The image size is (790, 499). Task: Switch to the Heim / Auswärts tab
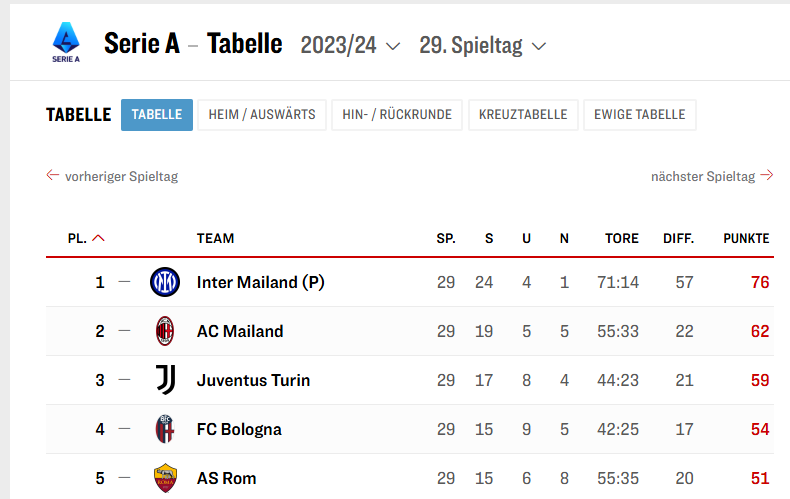point(262,115)
